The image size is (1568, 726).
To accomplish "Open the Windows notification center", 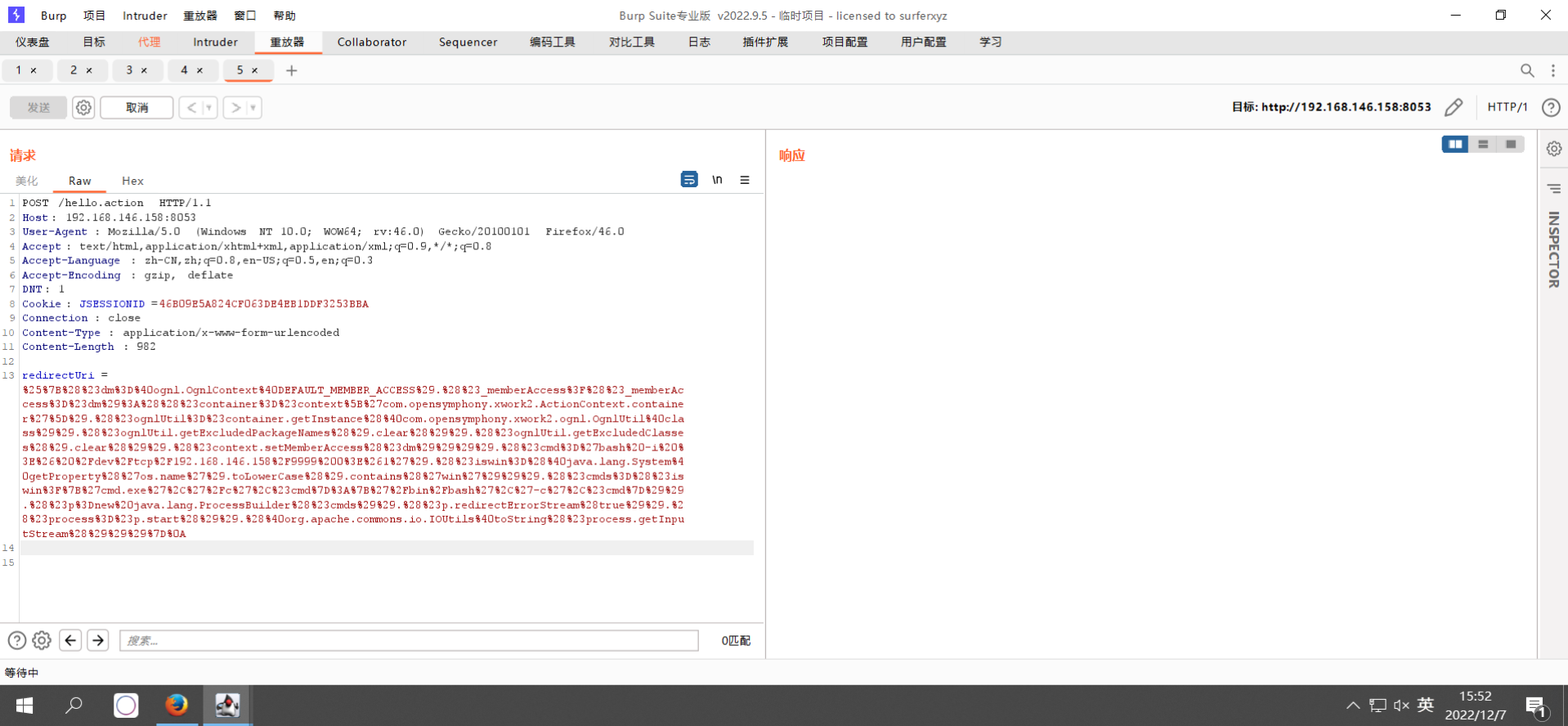I will (1536, 706).
